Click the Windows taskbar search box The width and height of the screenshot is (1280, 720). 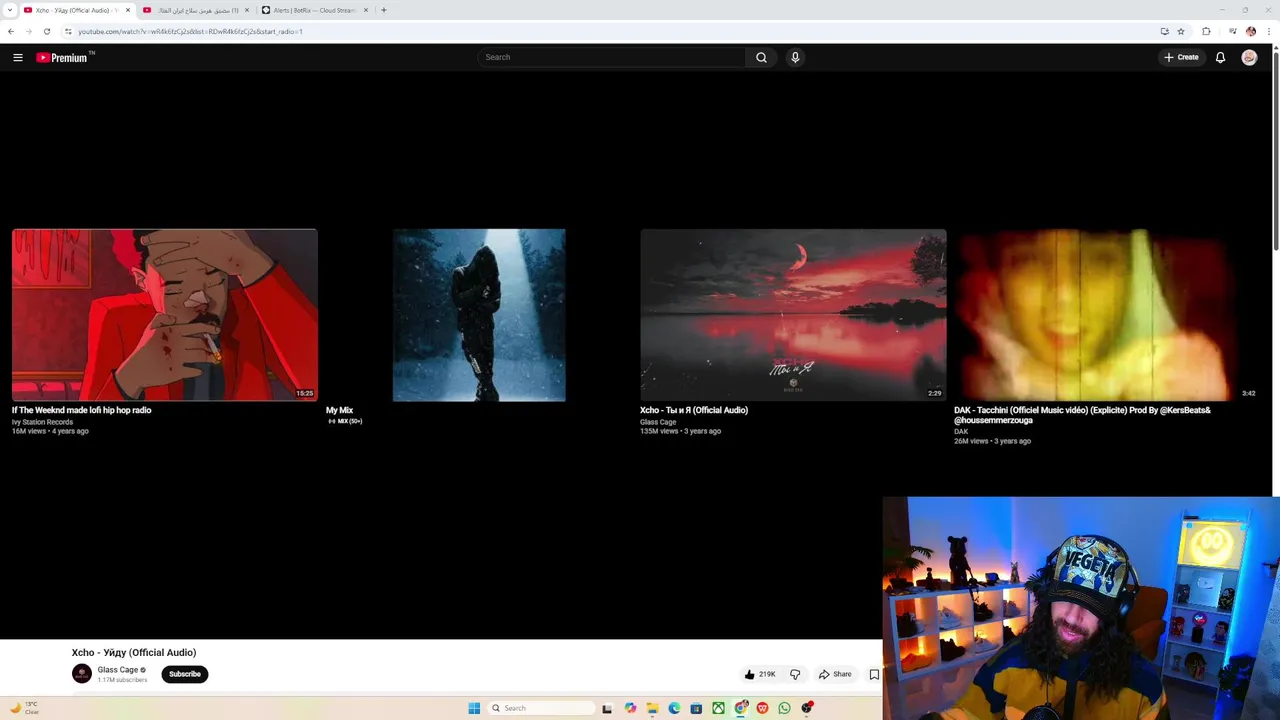click(540, 708)
